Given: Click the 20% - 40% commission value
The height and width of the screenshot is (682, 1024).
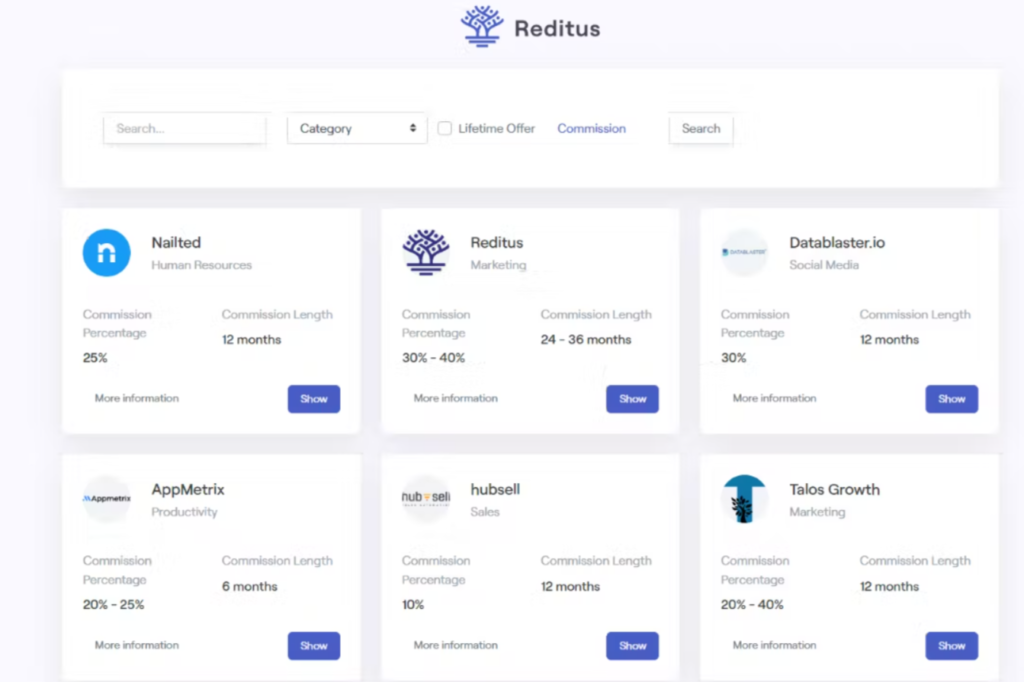Looking at the screenshot, I should coord(752,604).
